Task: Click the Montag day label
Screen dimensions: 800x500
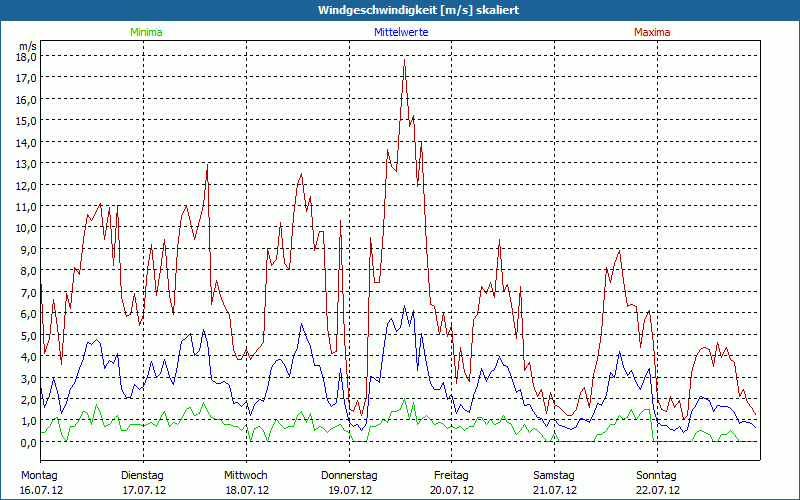Action: coord(39,476)
